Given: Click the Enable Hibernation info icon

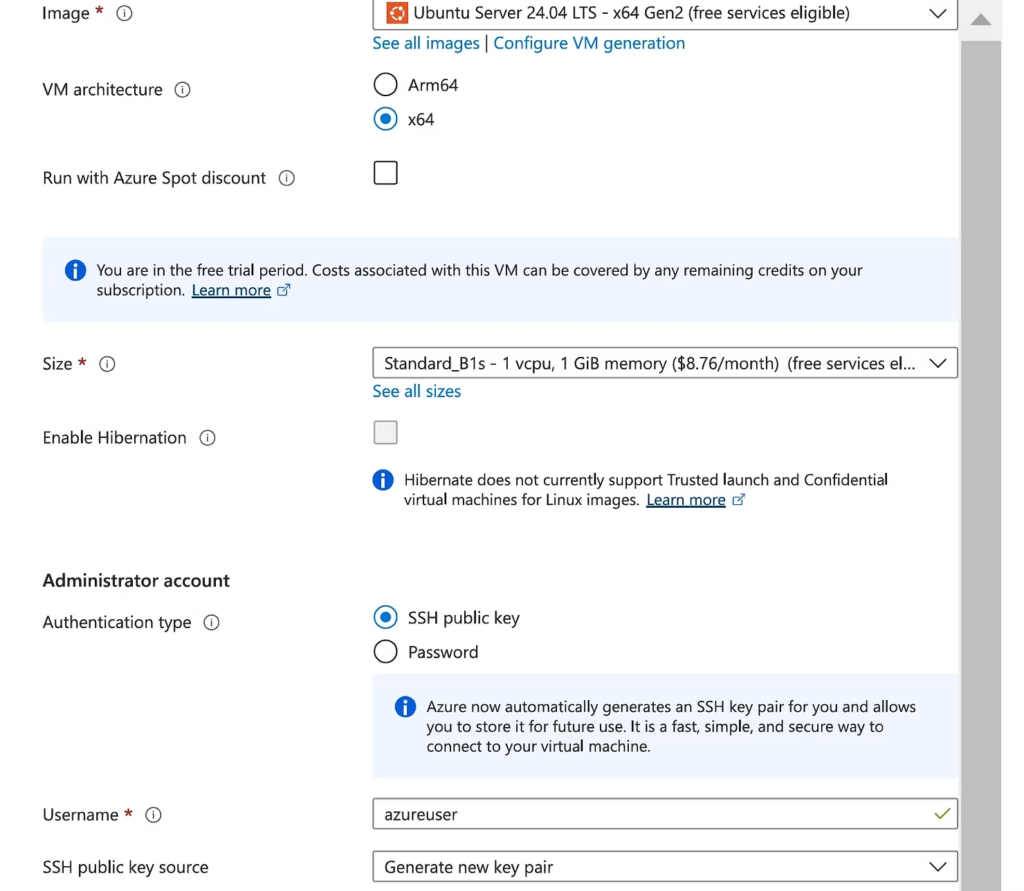Looking at the screenshot, I should click(x=207, y=438).
